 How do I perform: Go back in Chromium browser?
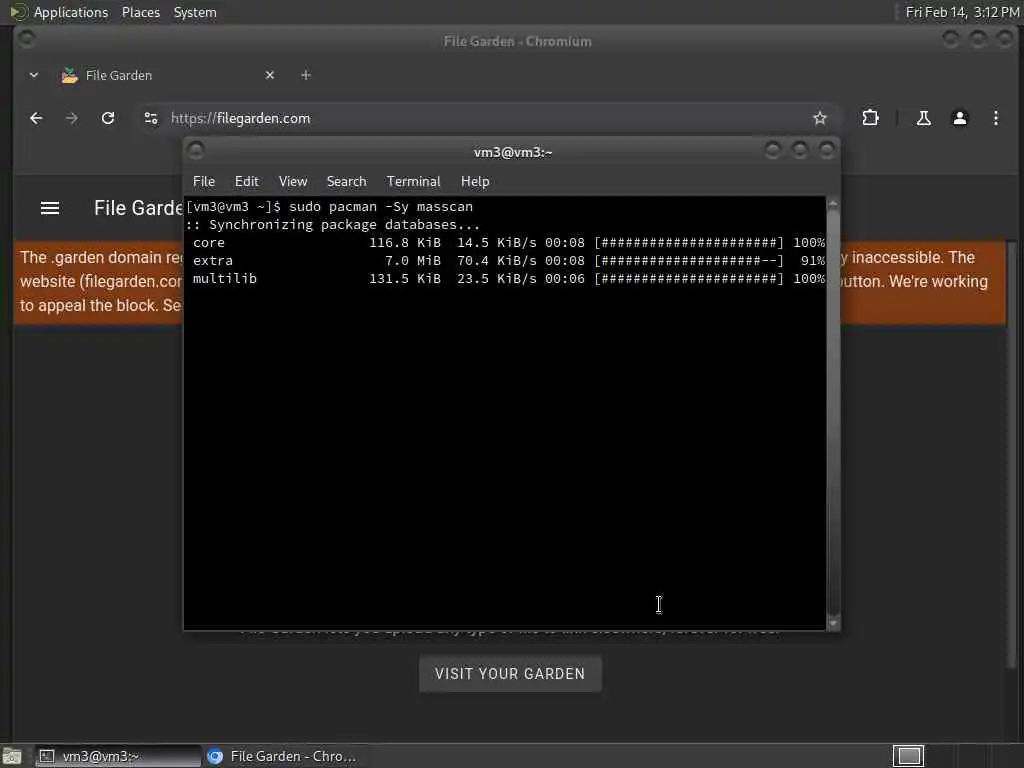click(36, 118)
